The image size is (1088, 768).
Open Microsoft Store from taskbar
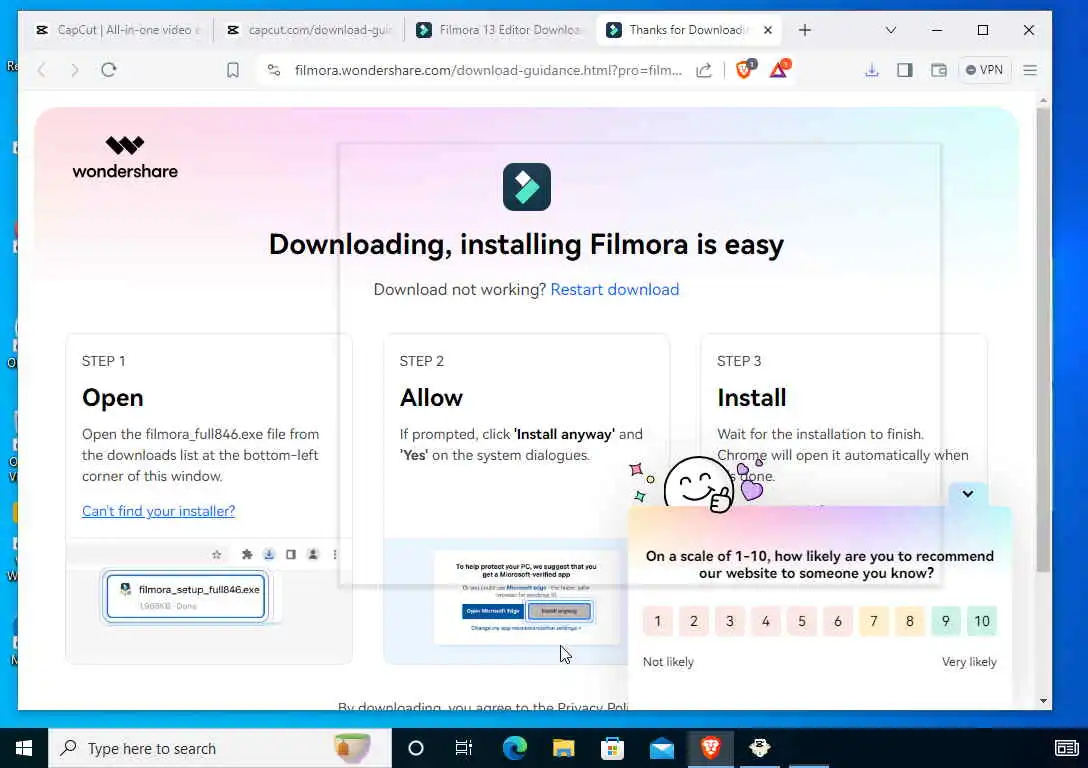pos(612,748)
